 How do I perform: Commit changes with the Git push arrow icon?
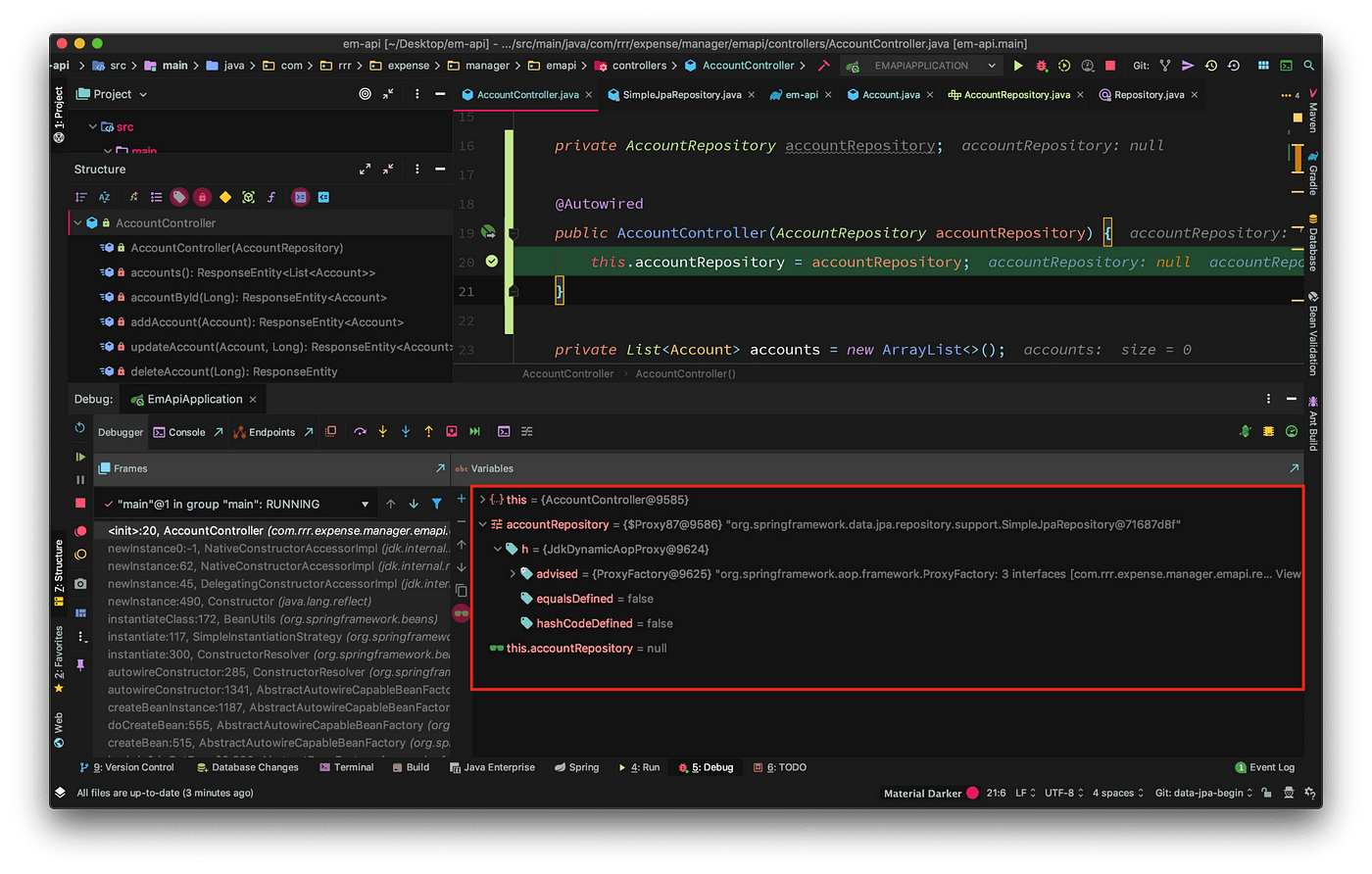[1188, 66]
